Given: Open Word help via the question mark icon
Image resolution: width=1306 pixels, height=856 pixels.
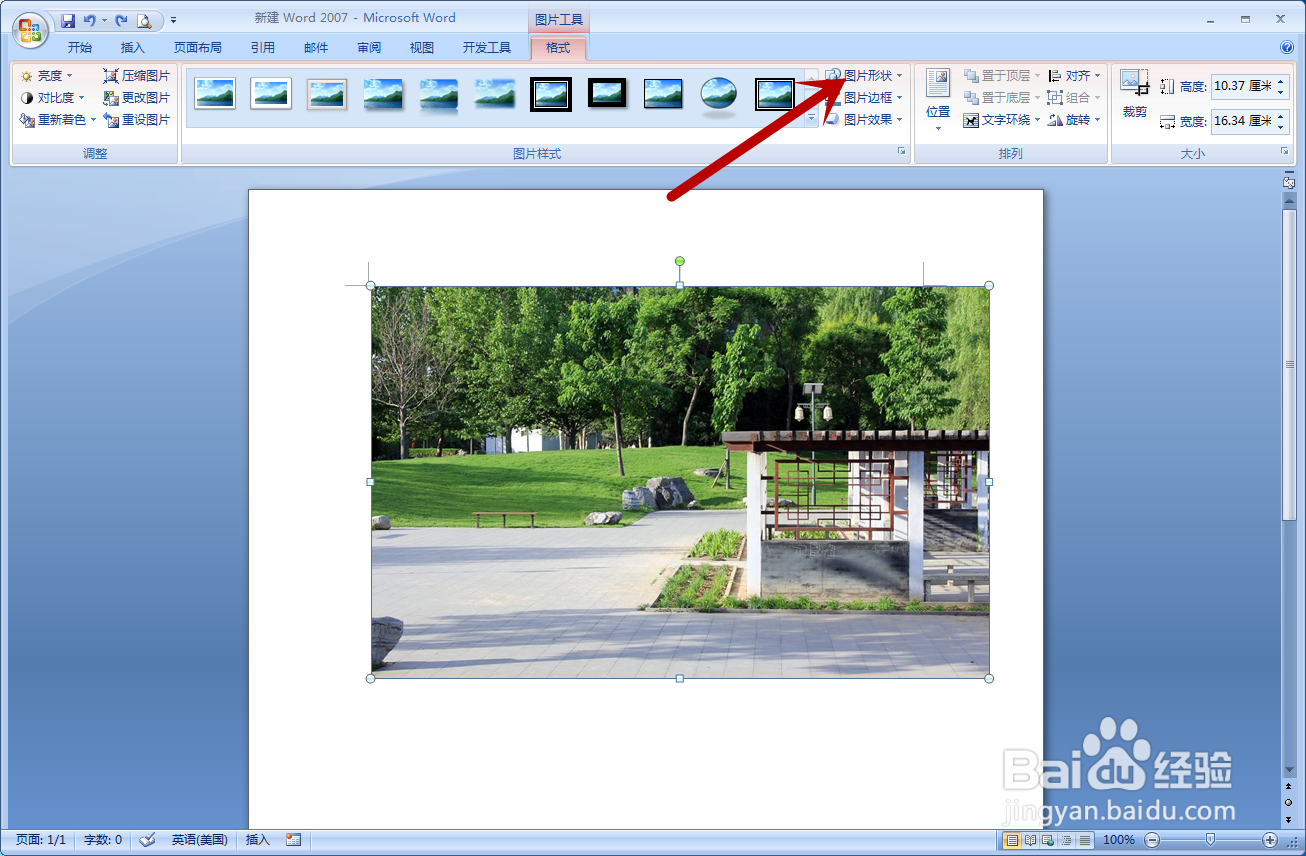Looking at the screenshot, I should point(1287,47).
